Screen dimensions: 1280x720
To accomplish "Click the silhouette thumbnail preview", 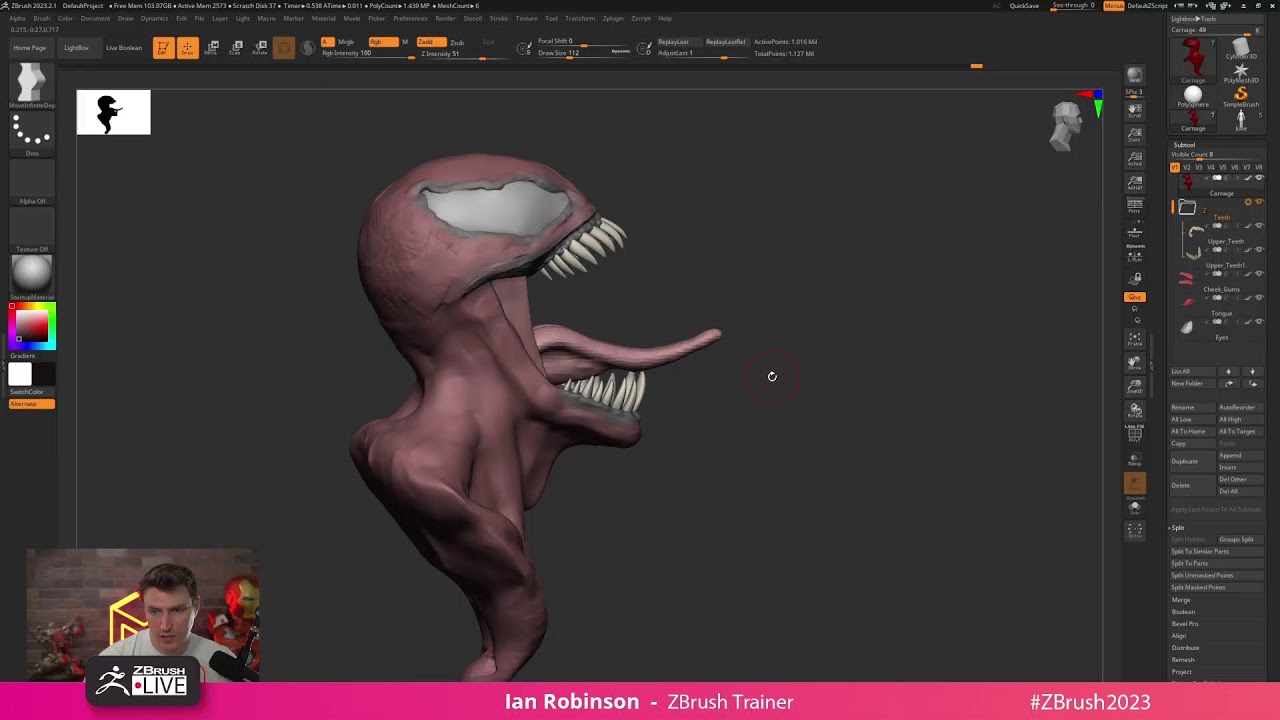I will tap(114, 112).
